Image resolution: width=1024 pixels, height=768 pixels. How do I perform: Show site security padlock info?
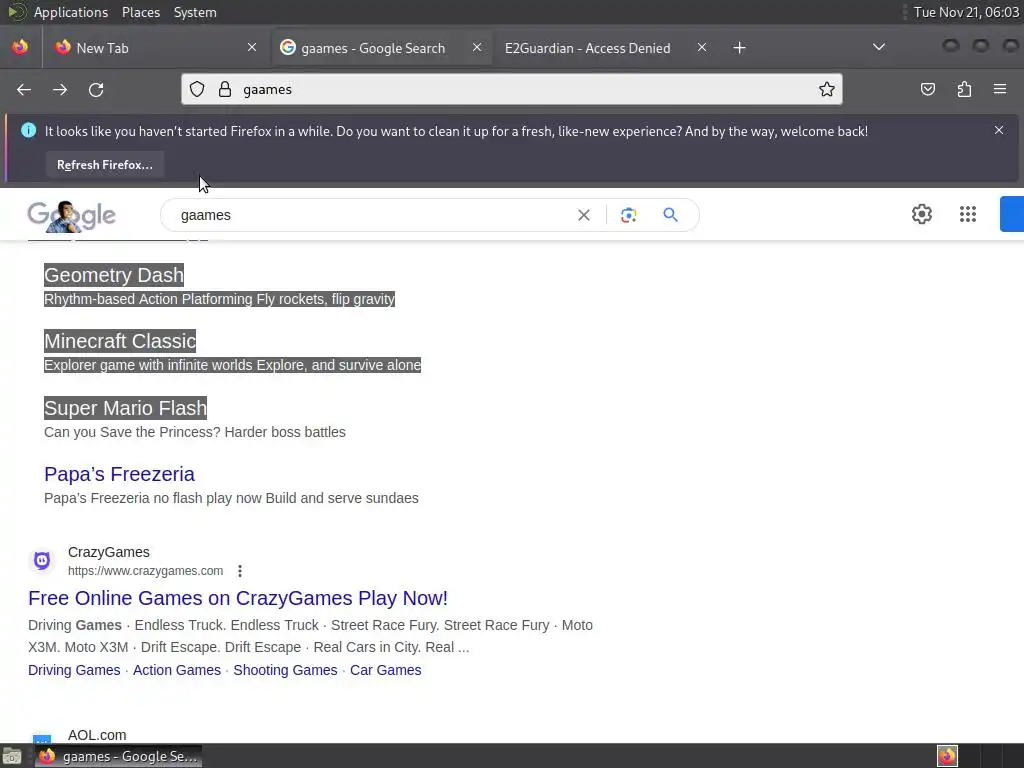(x=225, y=89)
